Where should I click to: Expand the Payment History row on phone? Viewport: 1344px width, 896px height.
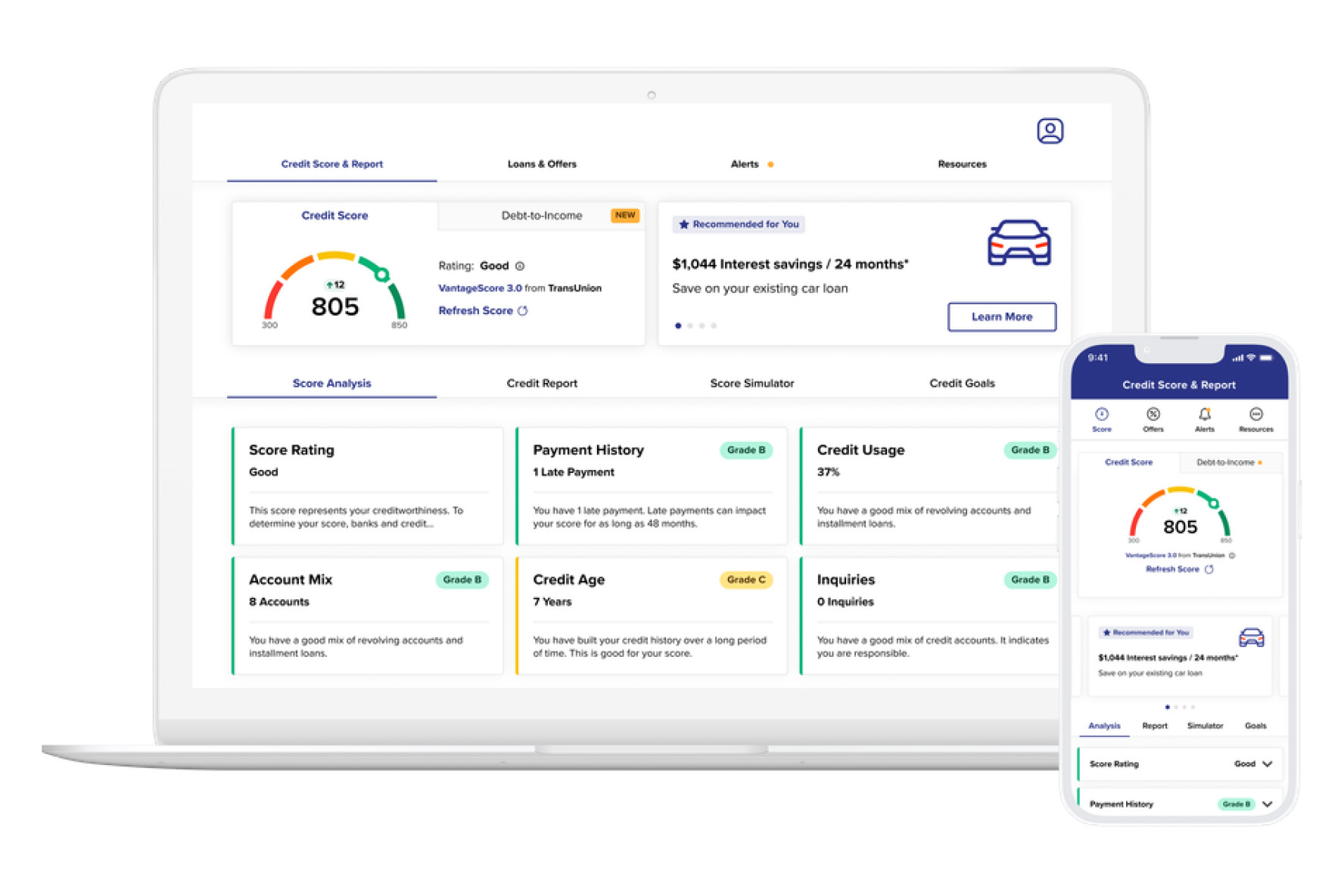[x=1180, y=803]
